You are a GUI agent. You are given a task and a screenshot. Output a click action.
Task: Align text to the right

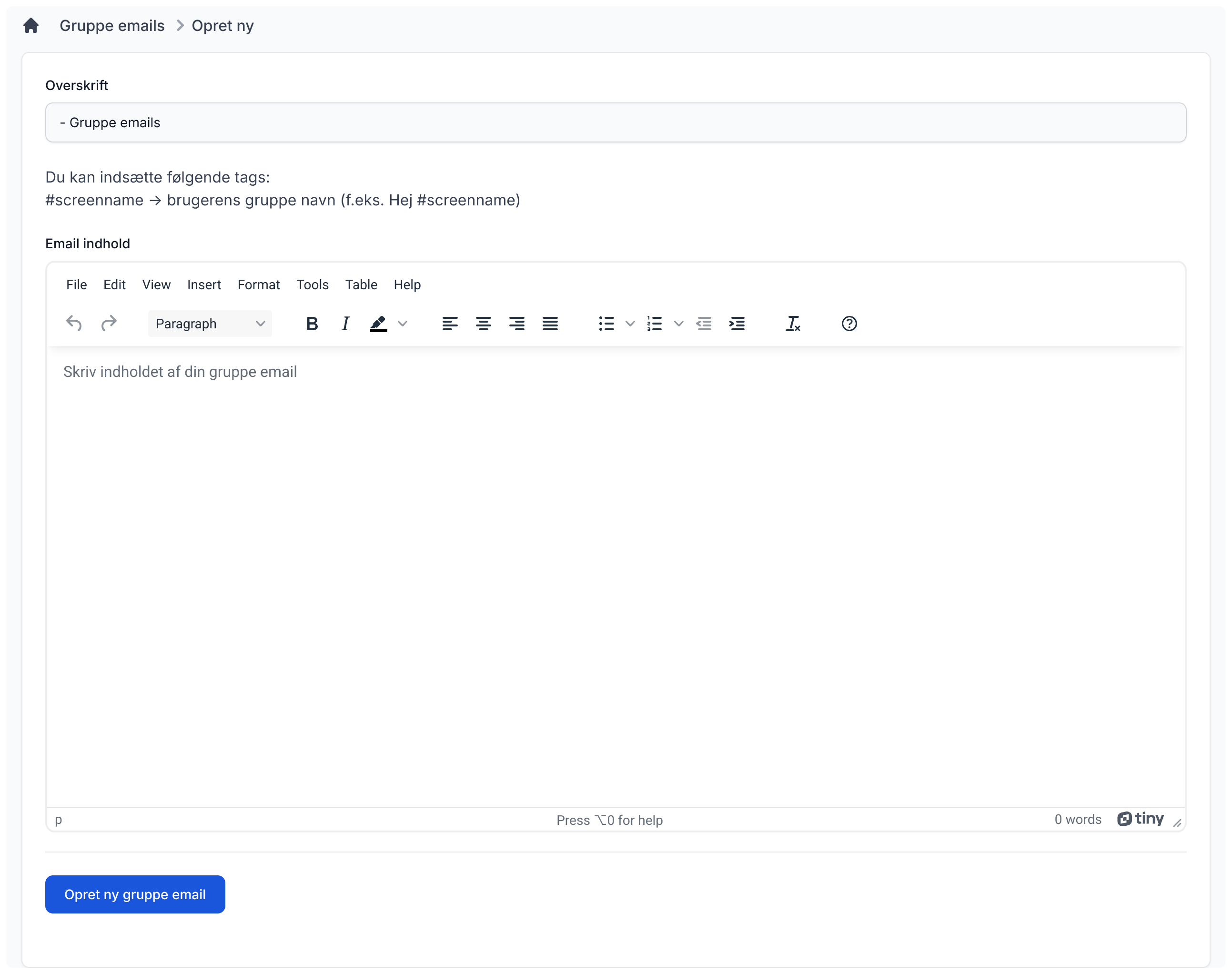[516, 324]
